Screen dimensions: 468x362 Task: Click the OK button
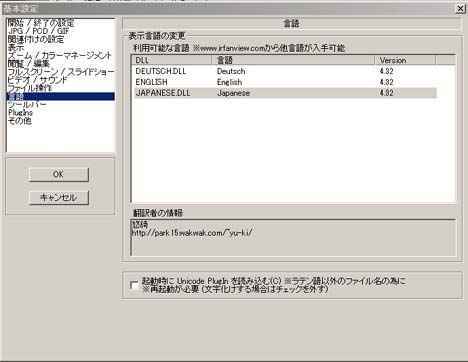59,174
